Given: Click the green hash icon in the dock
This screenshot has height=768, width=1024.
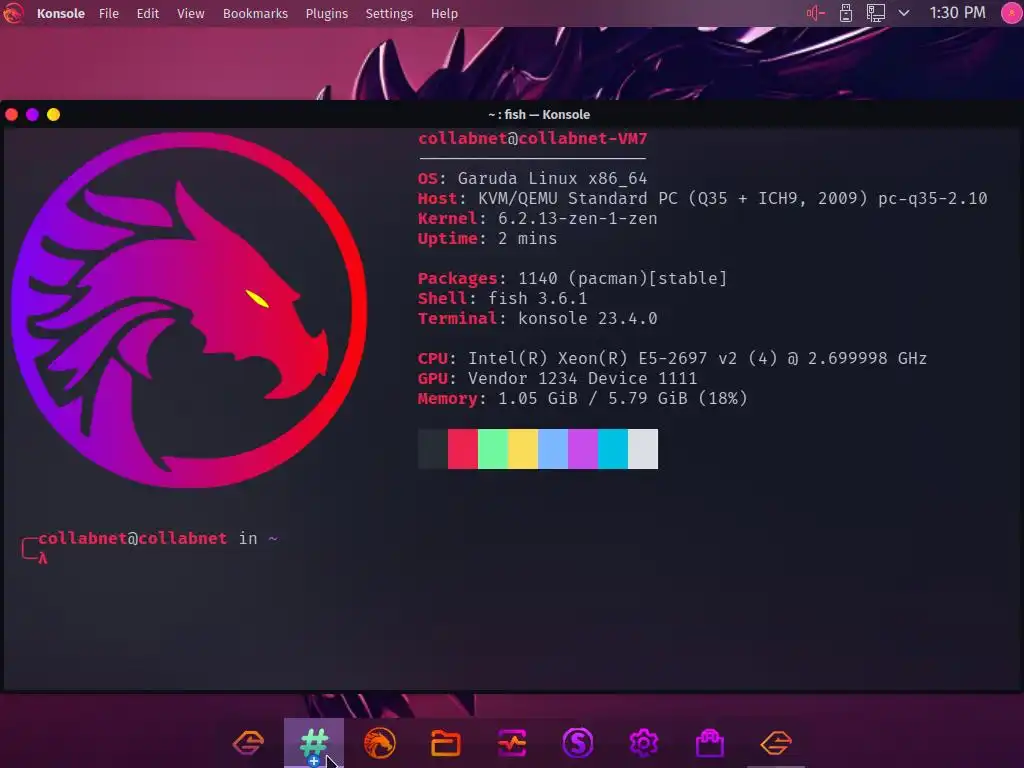Looking at the screenshot, I should point(314,743).
